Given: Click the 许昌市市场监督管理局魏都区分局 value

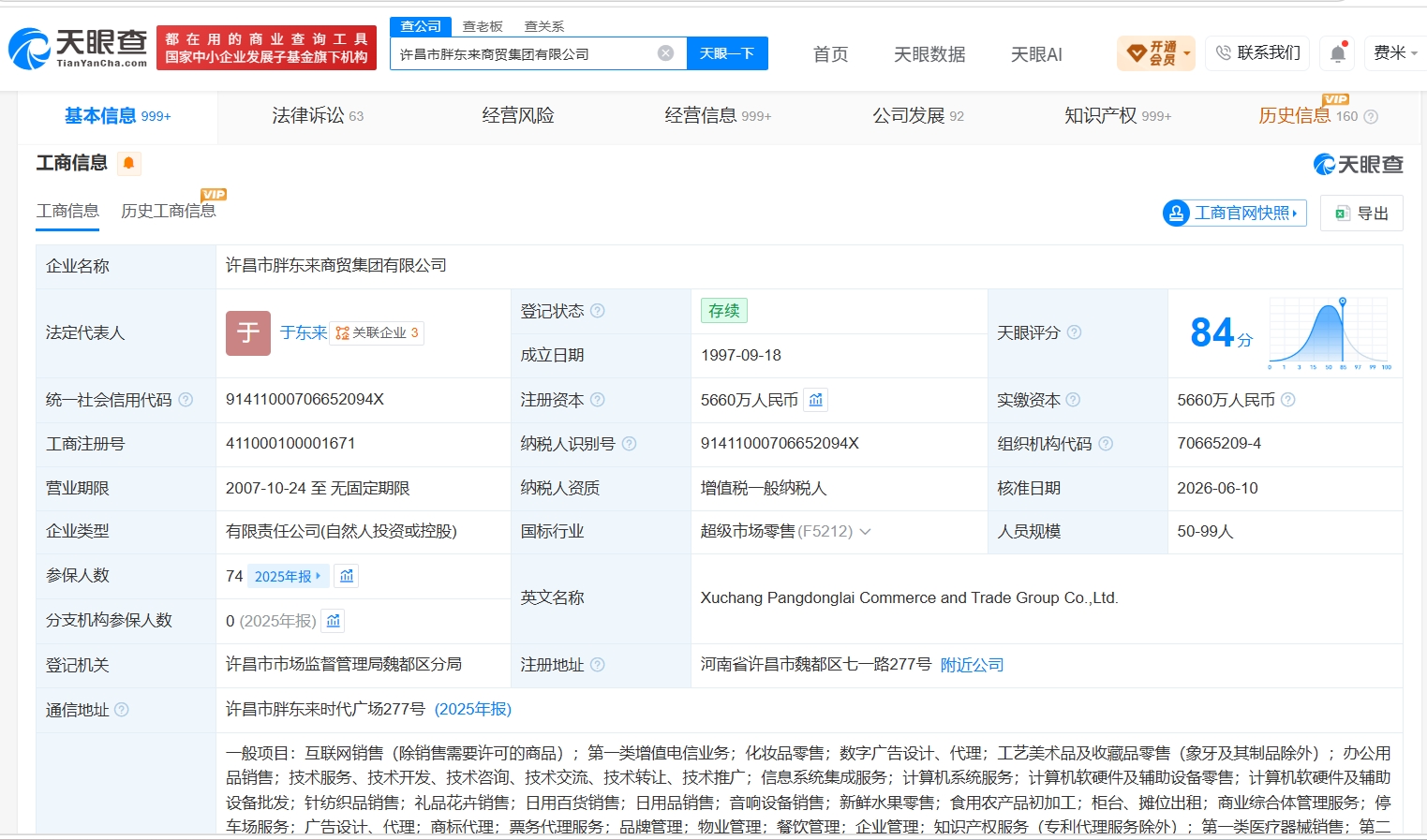Looking at the screenshot, I should [344, 665].
